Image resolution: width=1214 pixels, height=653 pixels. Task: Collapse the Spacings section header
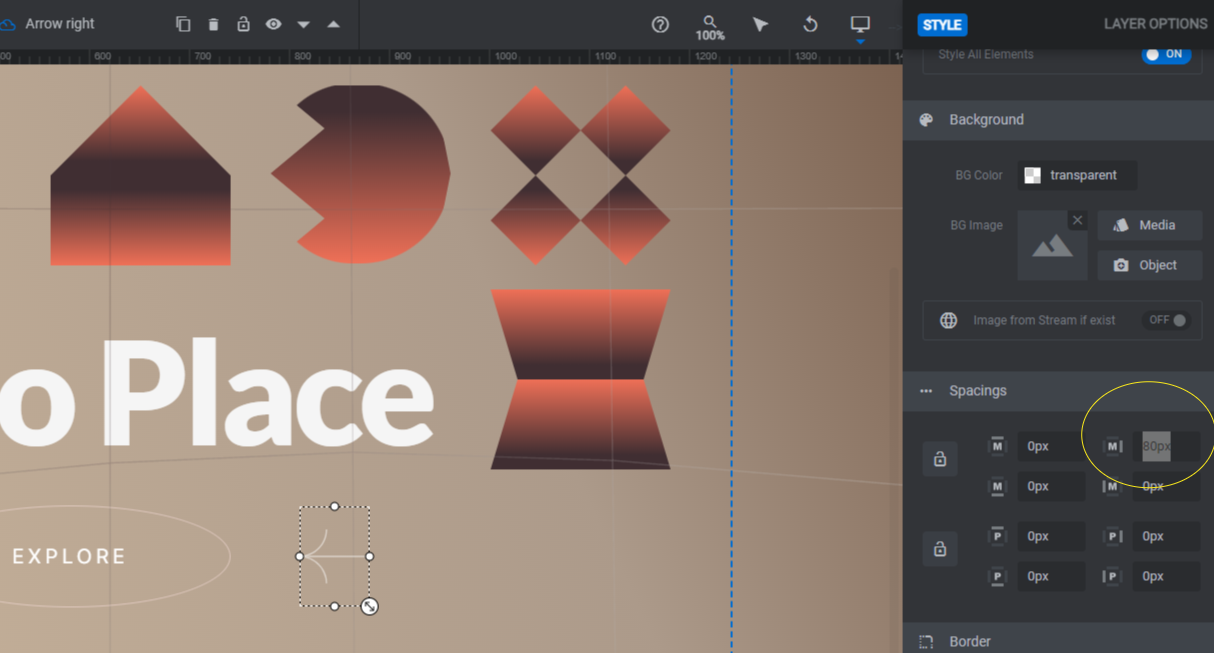pos(1058,391)
